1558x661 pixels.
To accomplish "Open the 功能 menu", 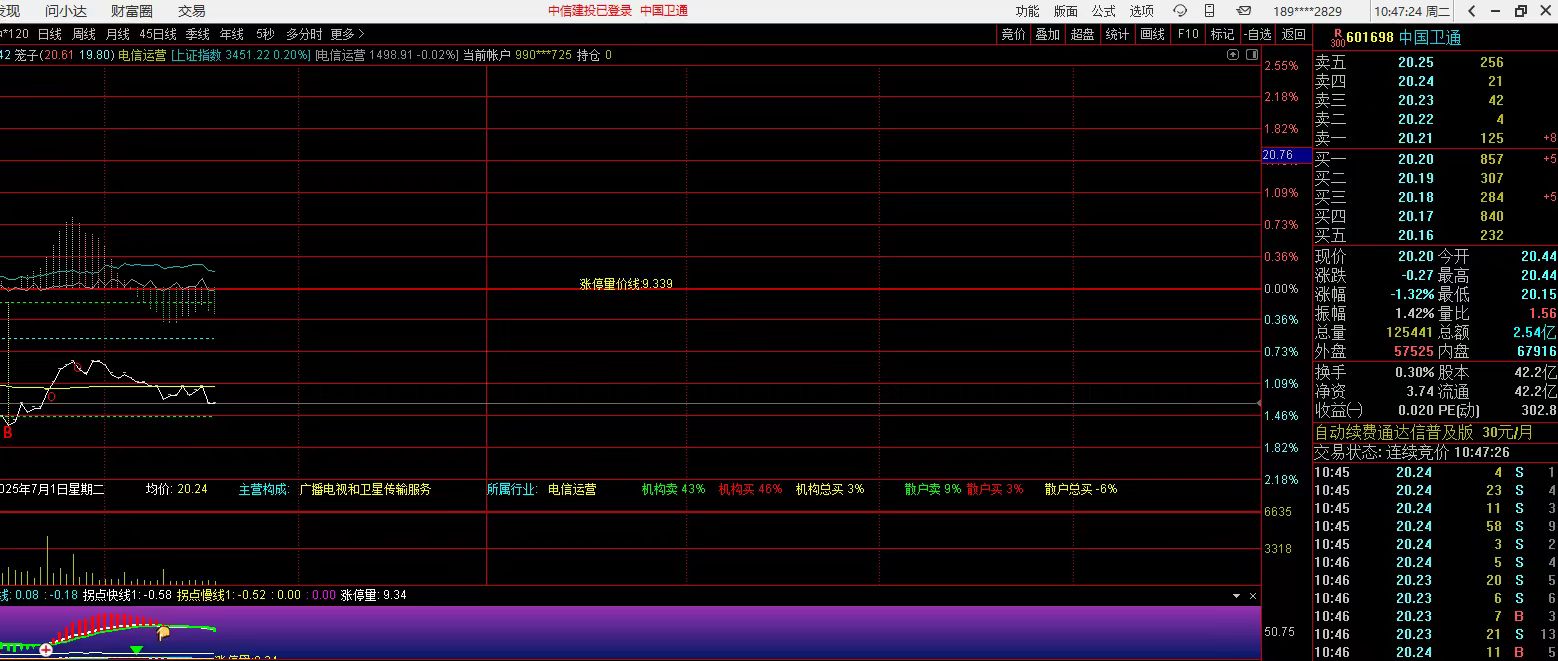I will pos(1027,11).
